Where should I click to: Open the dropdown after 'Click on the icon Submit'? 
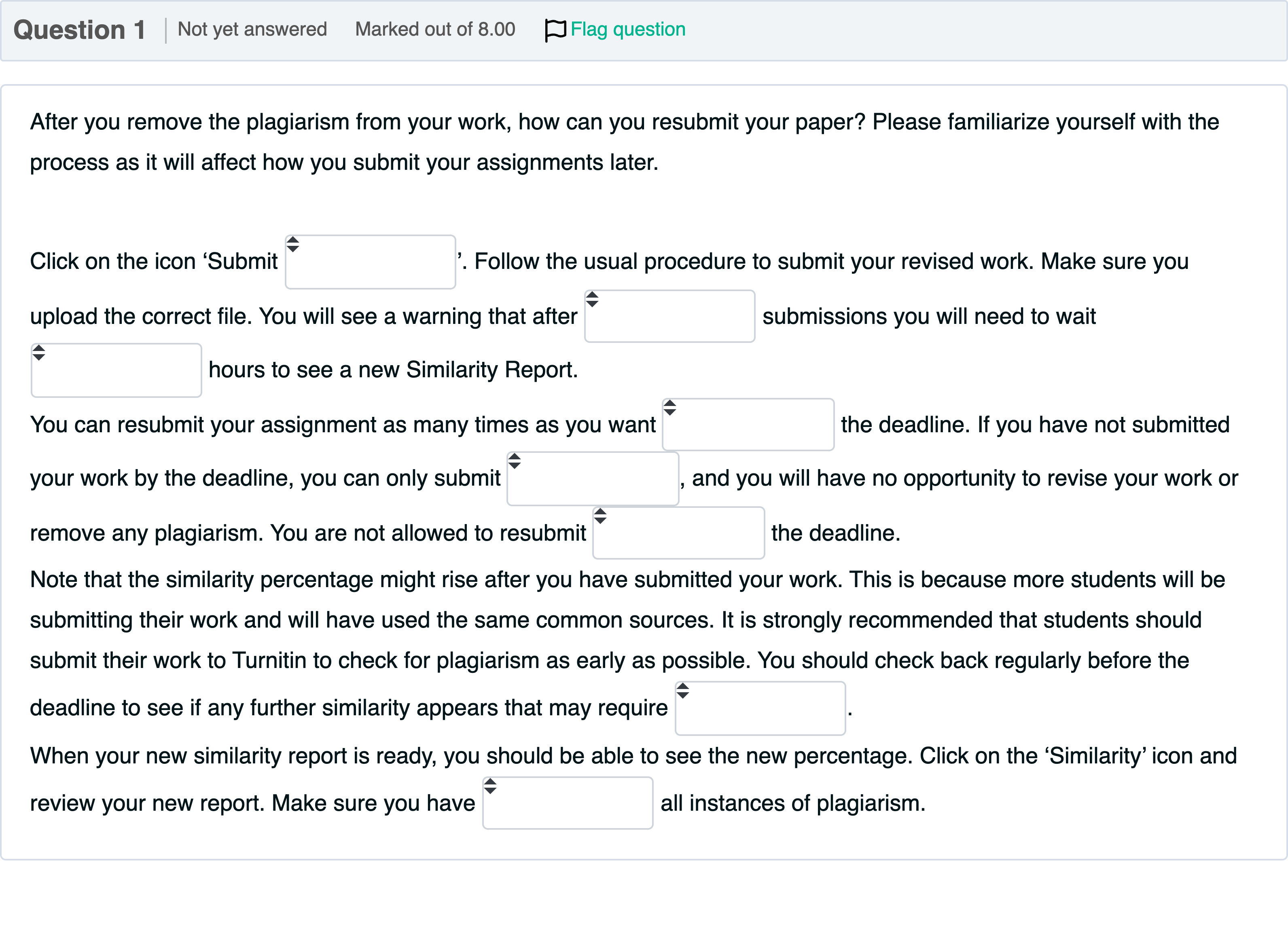(x=370, y=262)
